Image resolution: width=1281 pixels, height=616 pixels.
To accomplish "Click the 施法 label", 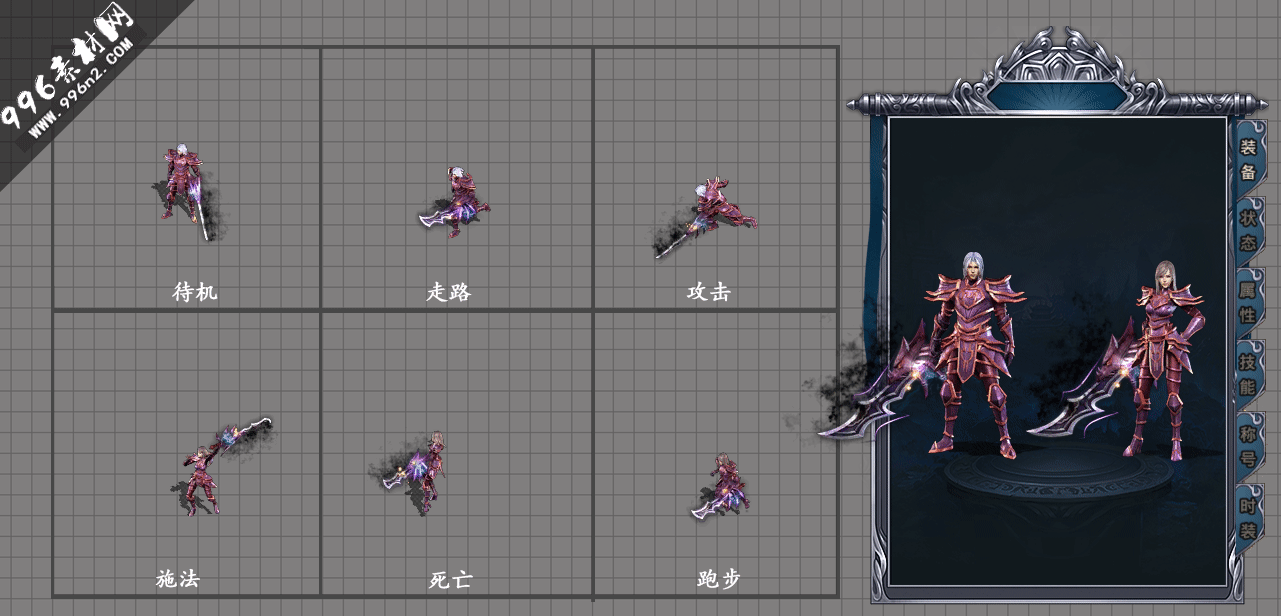I will tap(178, 578).
